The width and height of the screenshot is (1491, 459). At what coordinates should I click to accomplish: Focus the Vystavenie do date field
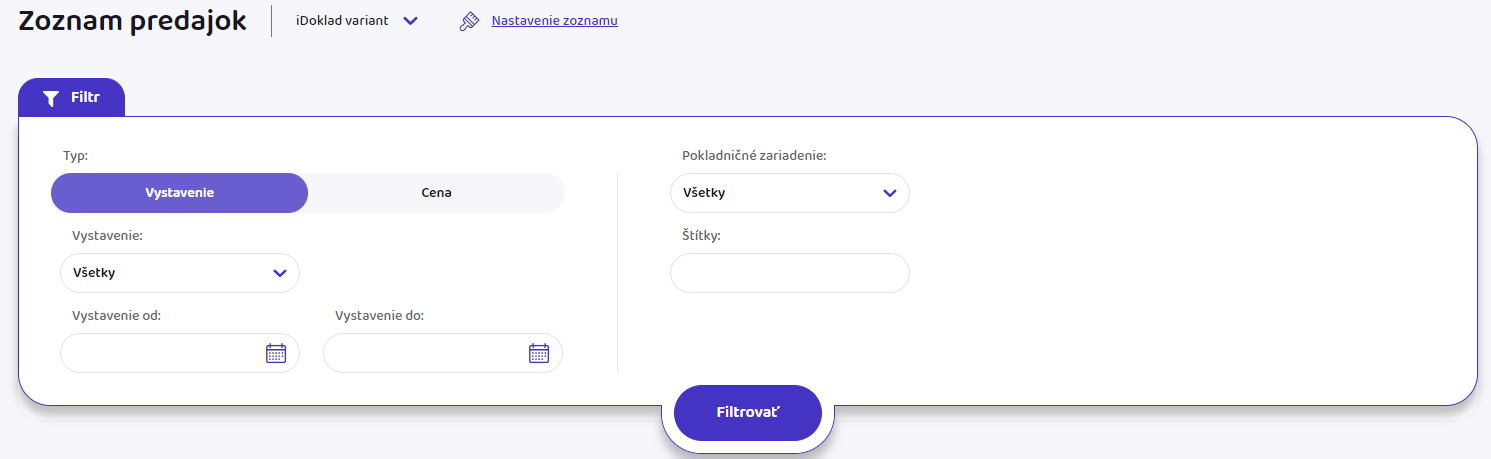pos(423,353)
